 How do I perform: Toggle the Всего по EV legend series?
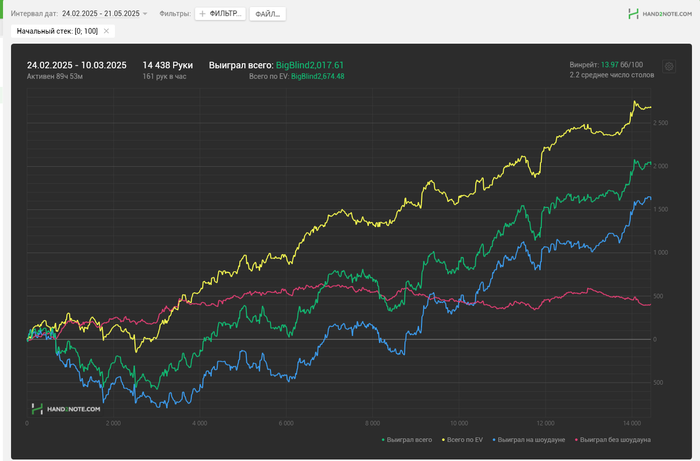click(x=462, y=440)
